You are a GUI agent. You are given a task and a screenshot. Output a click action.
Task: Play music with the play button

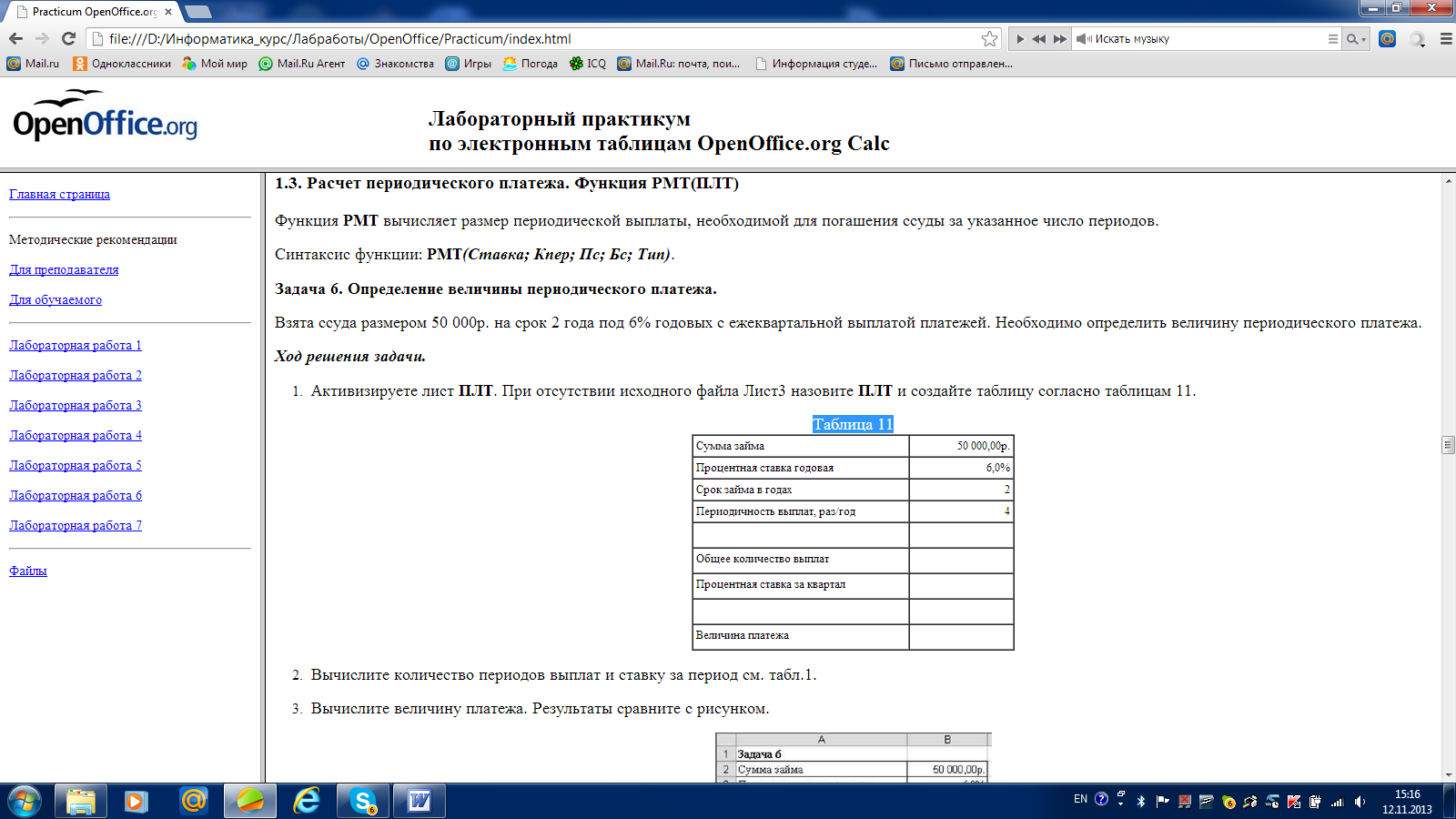(x=1020, y=39)
